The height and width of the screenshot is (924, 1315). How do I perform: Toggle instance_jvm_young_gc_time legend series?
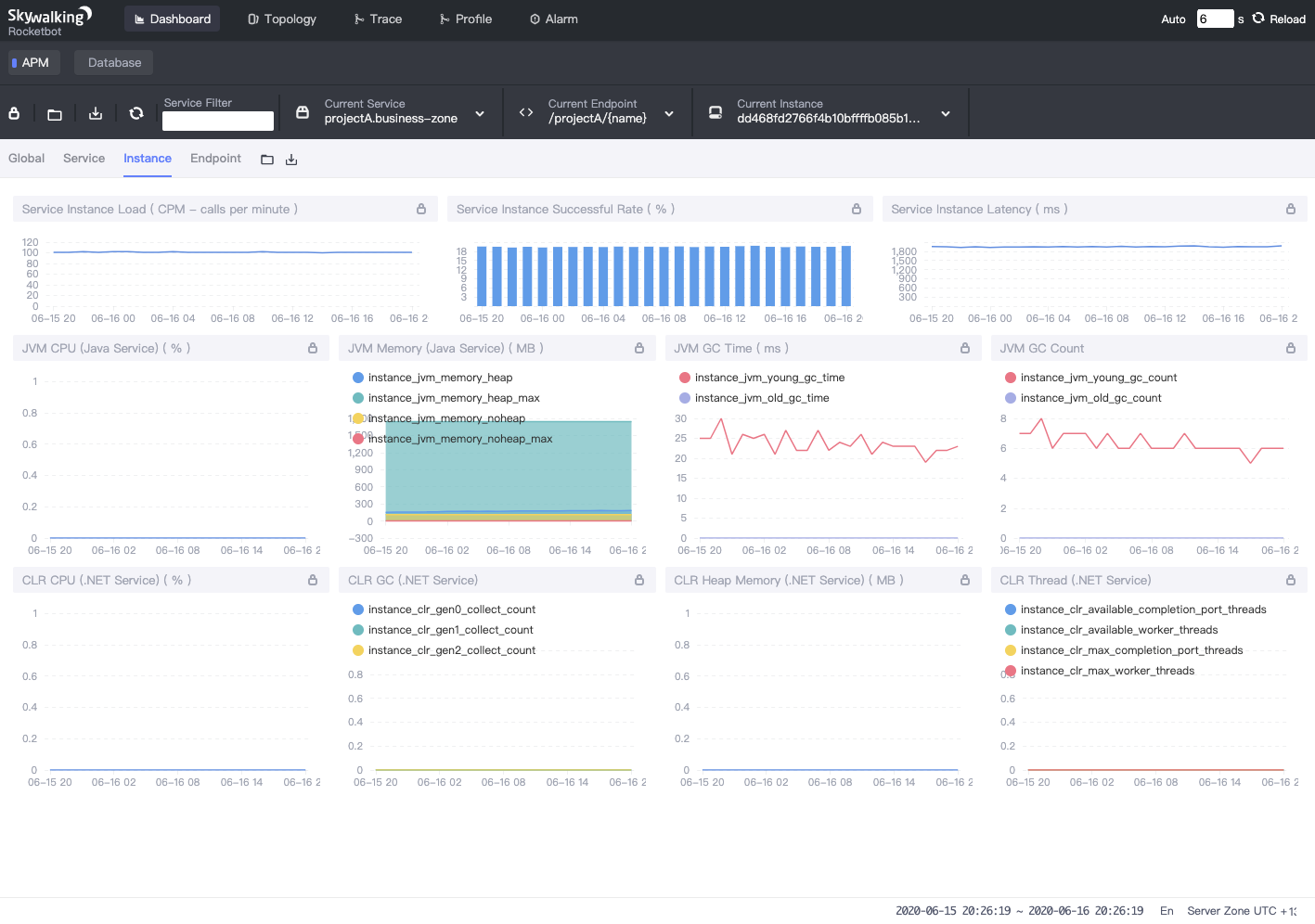point(761,378)
